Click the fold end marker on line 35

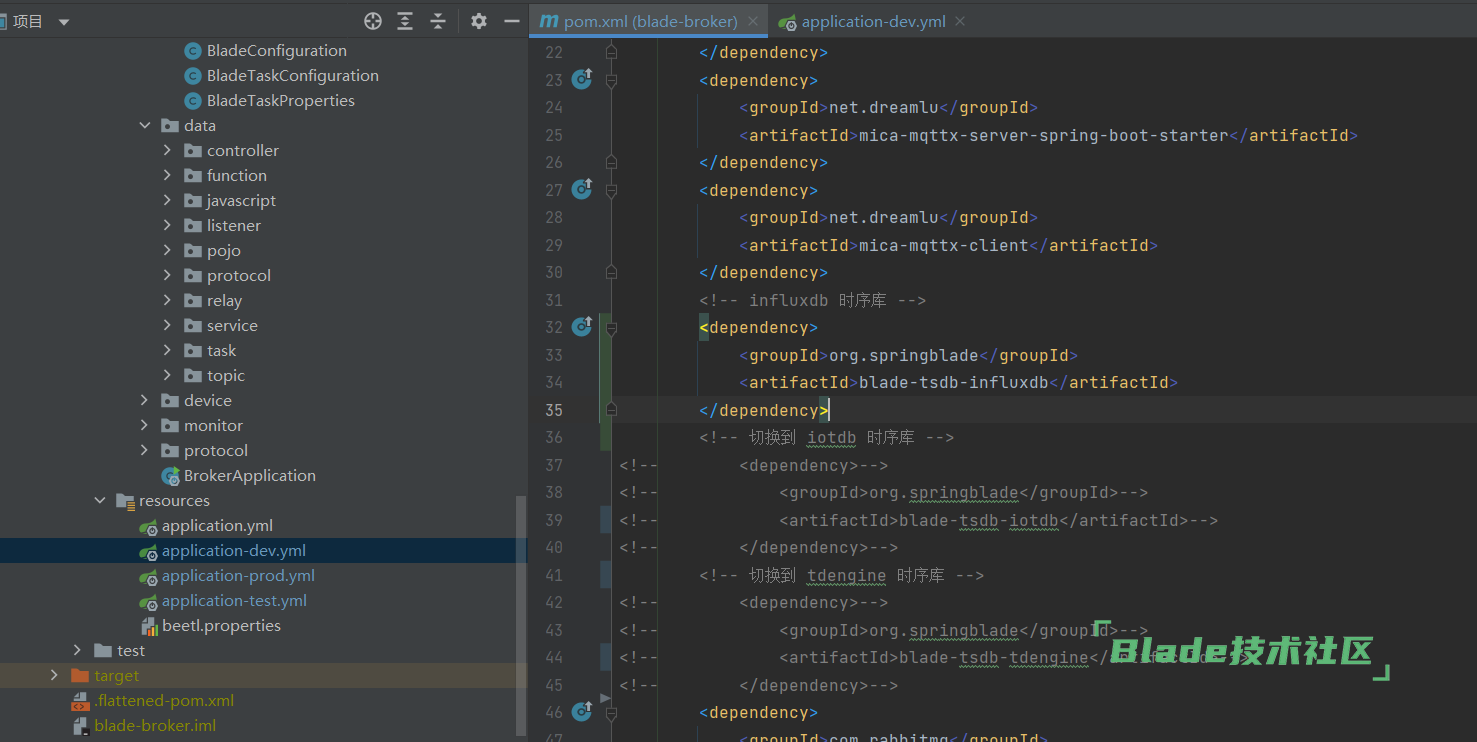click(611, 409)
